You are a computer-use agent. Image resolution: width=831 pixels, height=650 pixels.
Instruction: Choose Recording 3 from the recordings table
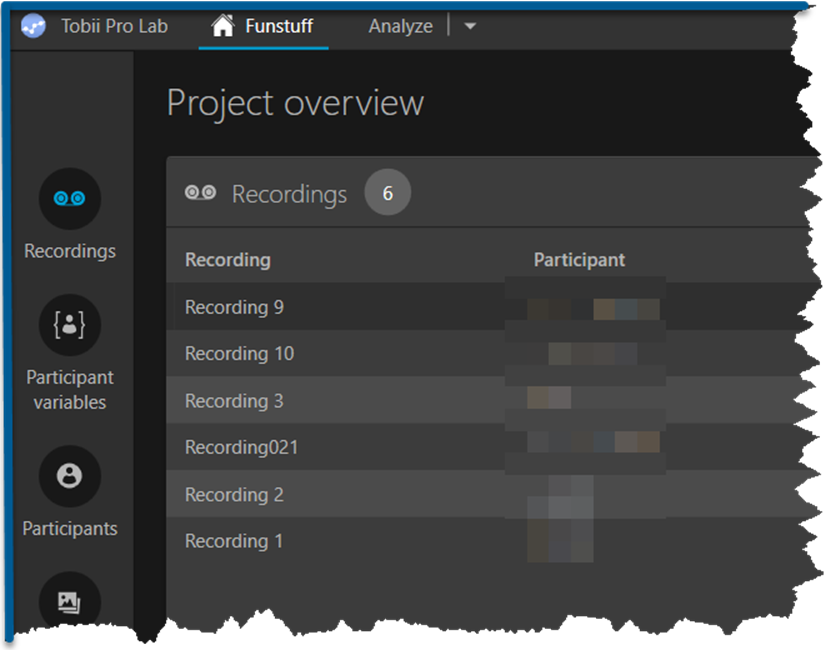[x=234, y=401]
